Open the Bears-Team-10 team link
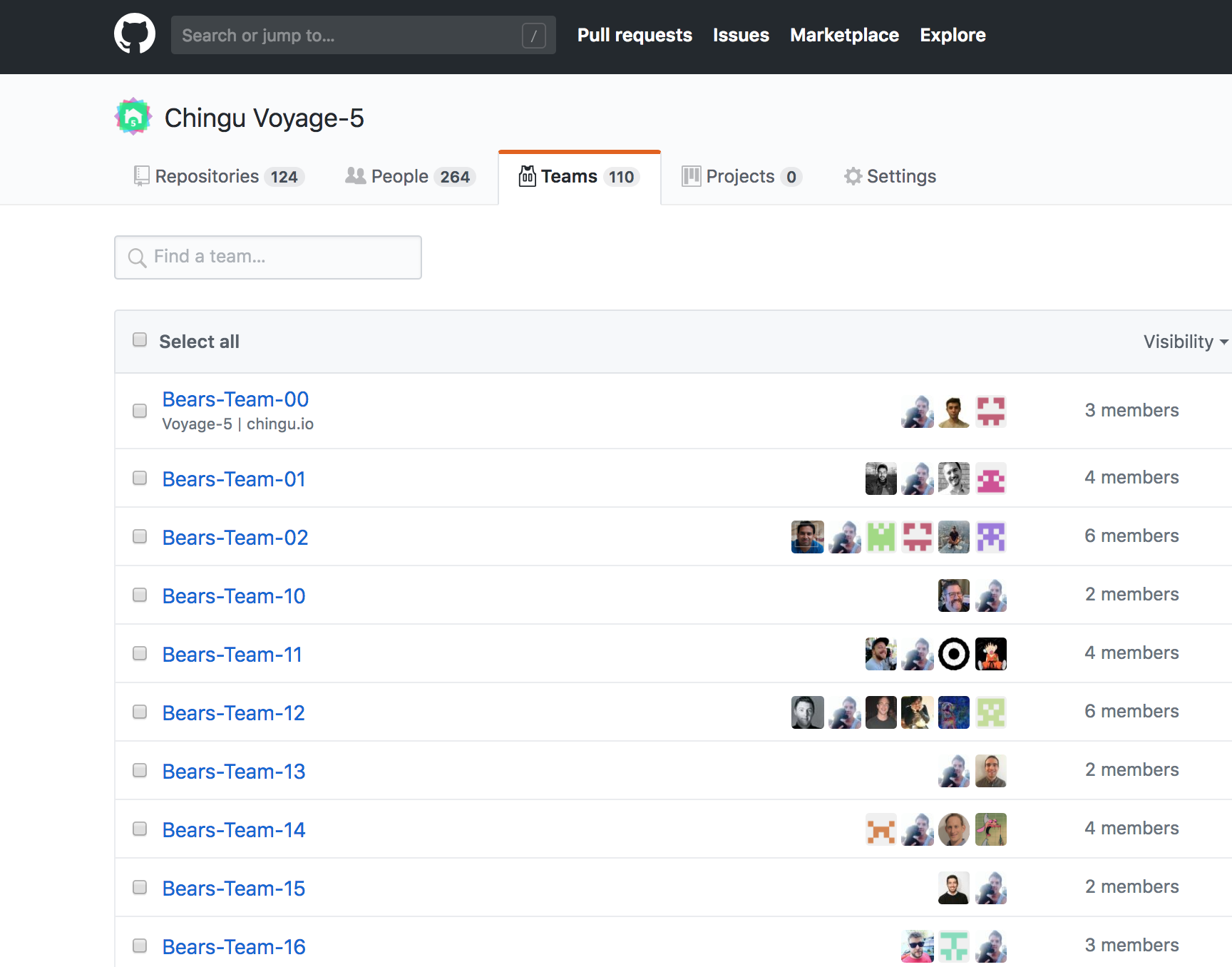This screenshot has width=1232, height=967. tap(234, 596)
